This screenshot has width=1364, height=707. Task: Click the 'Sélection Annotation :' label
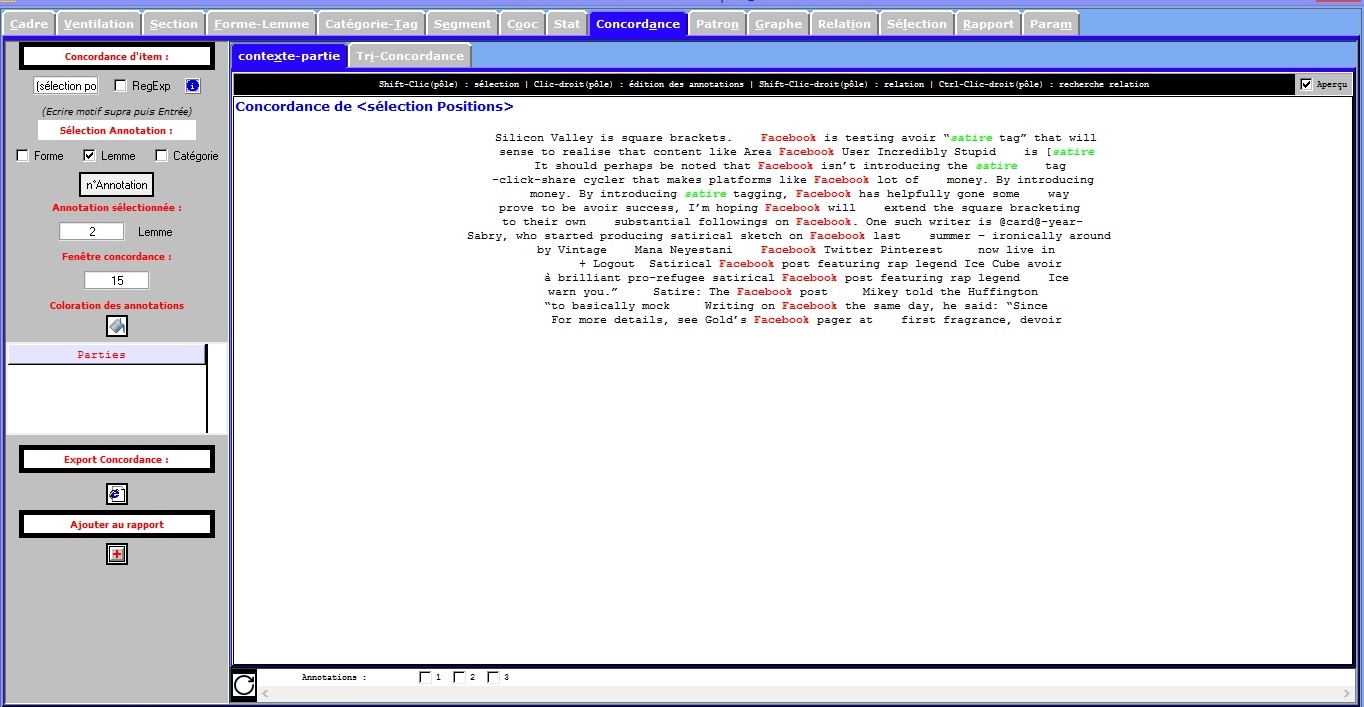117,131
